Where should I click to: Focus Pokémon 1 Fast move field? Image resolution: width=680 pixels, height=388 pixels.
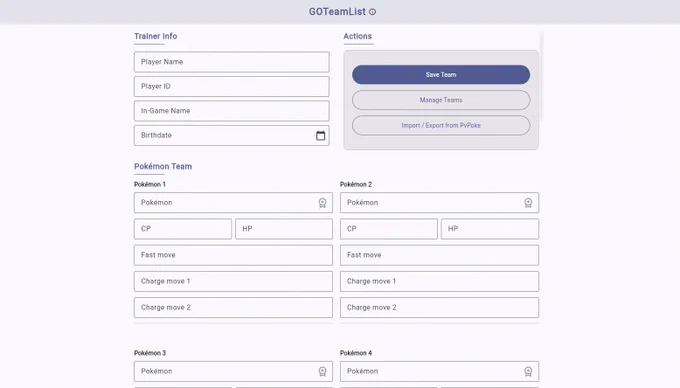click(233, 255)
